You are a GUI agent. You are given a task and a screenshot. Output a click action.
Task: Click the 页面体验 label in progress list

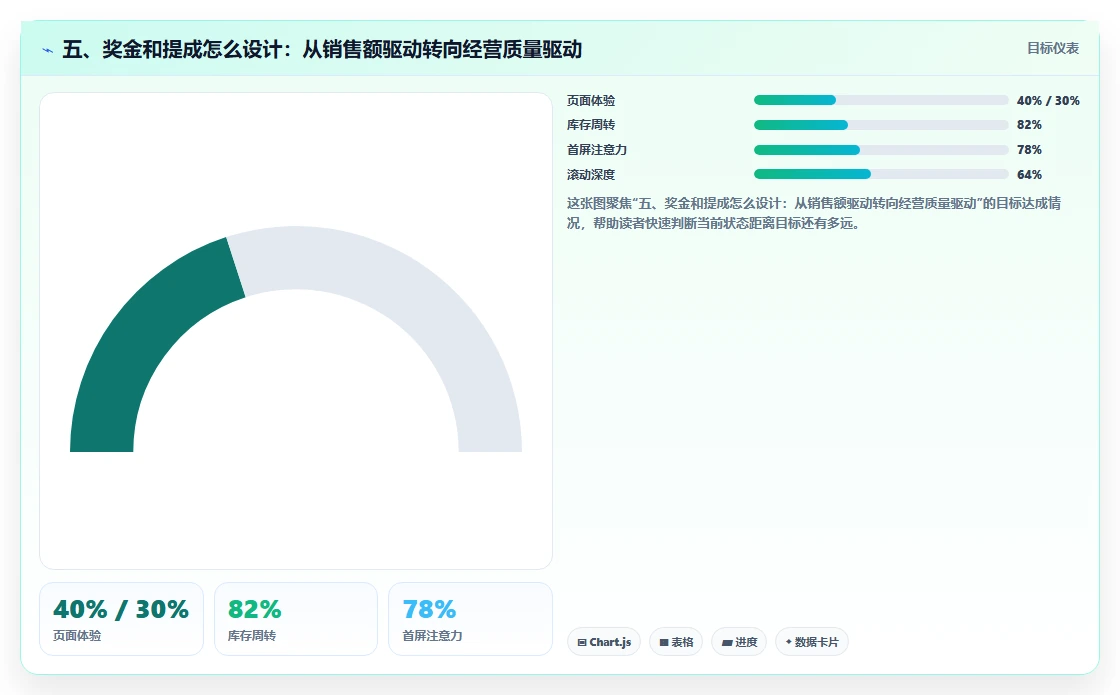click(x=591, y=101)
